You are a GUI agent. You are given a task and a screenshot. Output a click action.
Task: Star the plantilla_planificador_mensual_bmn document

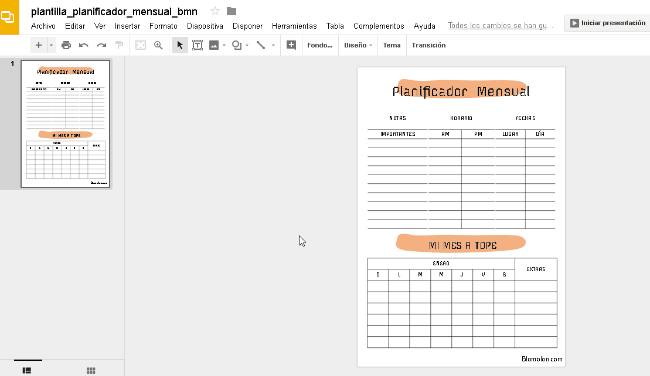[215, 11]
